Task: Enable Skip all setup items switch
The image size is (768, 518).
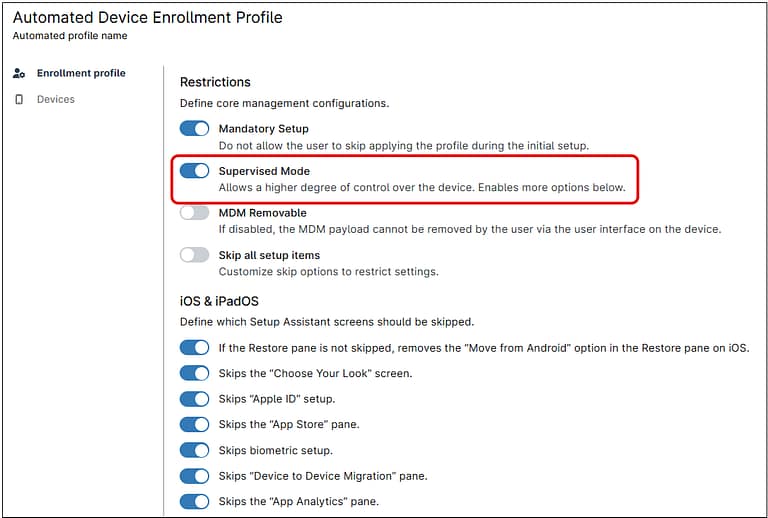Action: [x=194, y=255]
